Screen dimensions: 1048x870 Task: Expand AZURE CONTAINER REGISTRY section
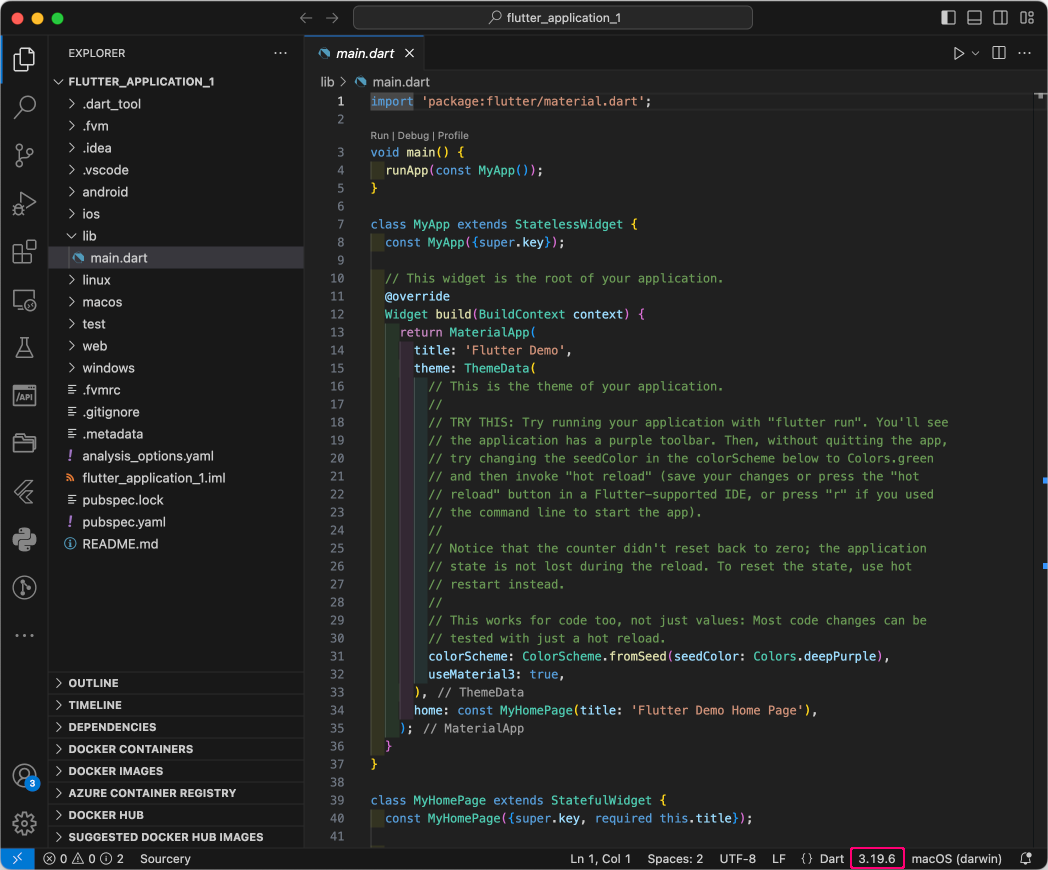pyautogui.click(x=176, y=793)
